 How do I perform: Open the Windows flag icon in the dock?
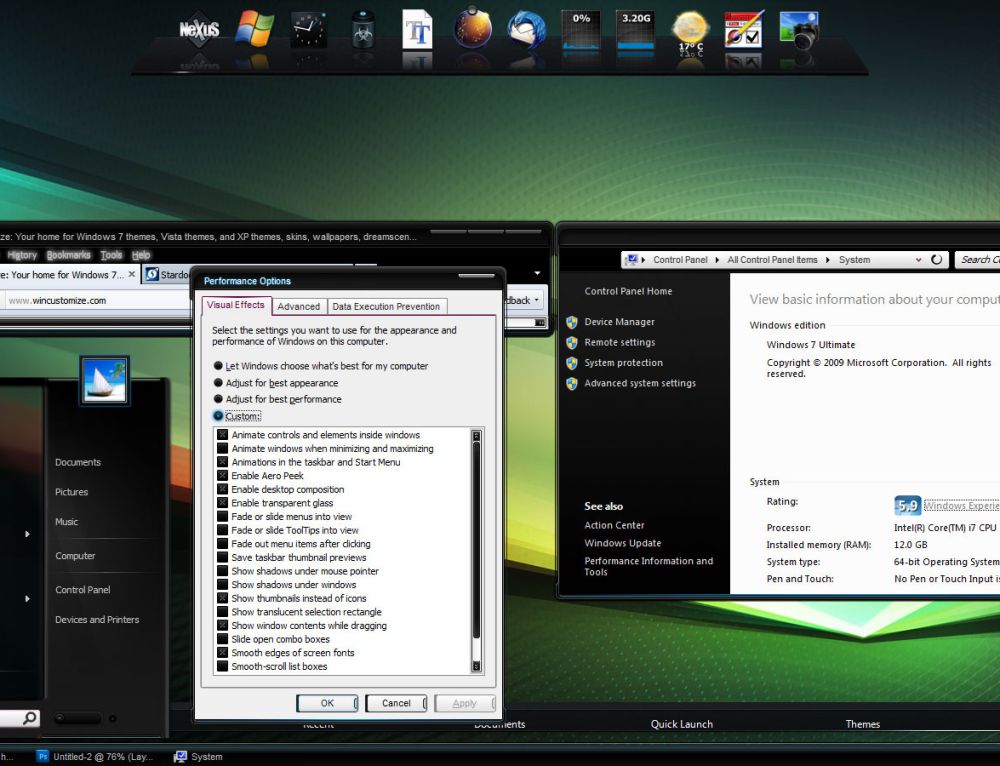(255, 29)
